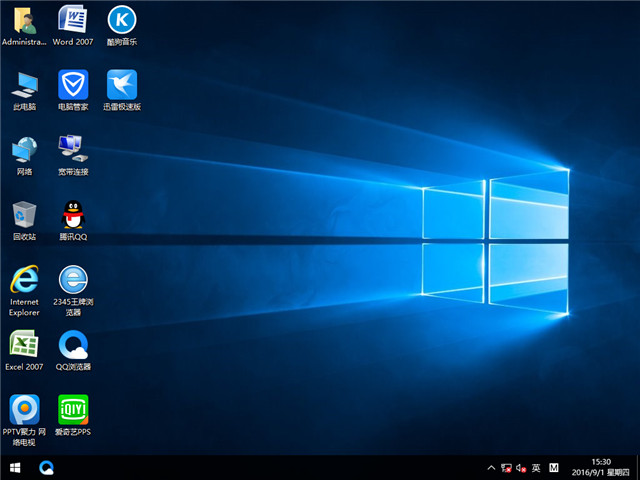Open 此电脑 (This PC) icon
The height and width of the screenshot is (480, 640).
pyautogui.click(x=24, y=85)
